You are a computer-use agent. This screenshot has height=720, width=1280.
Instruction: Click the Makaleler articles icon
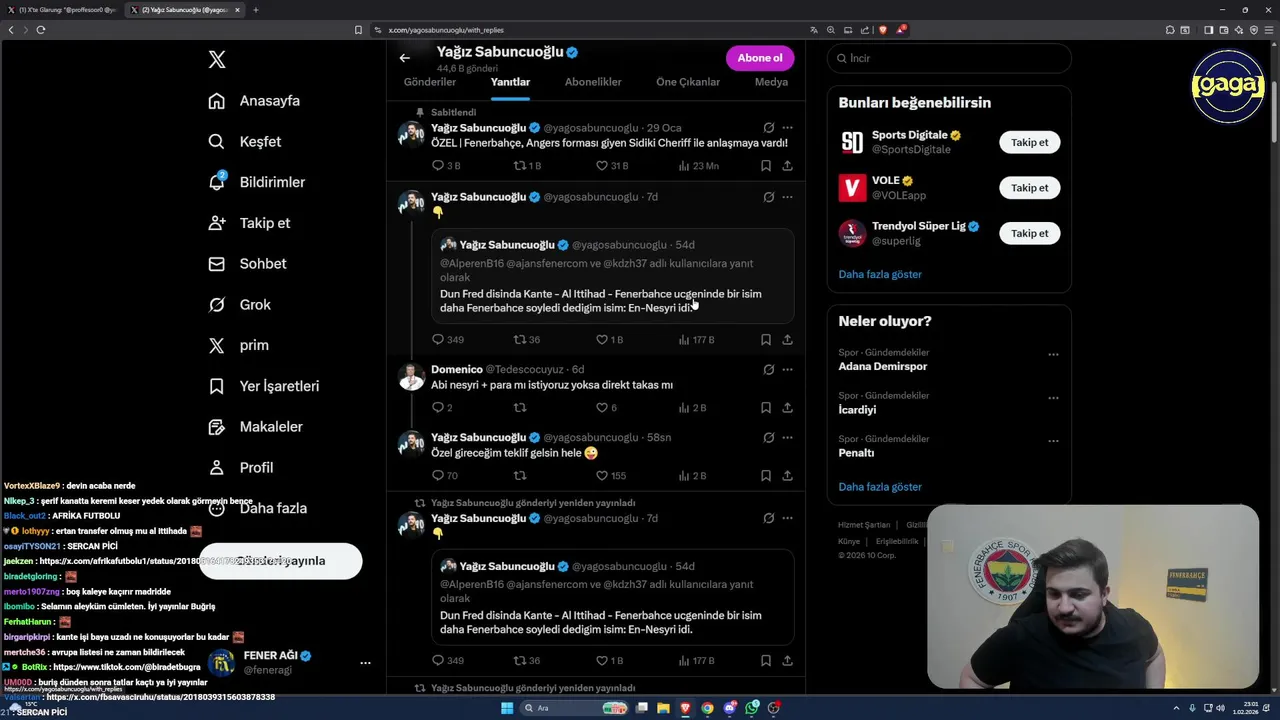216,427
